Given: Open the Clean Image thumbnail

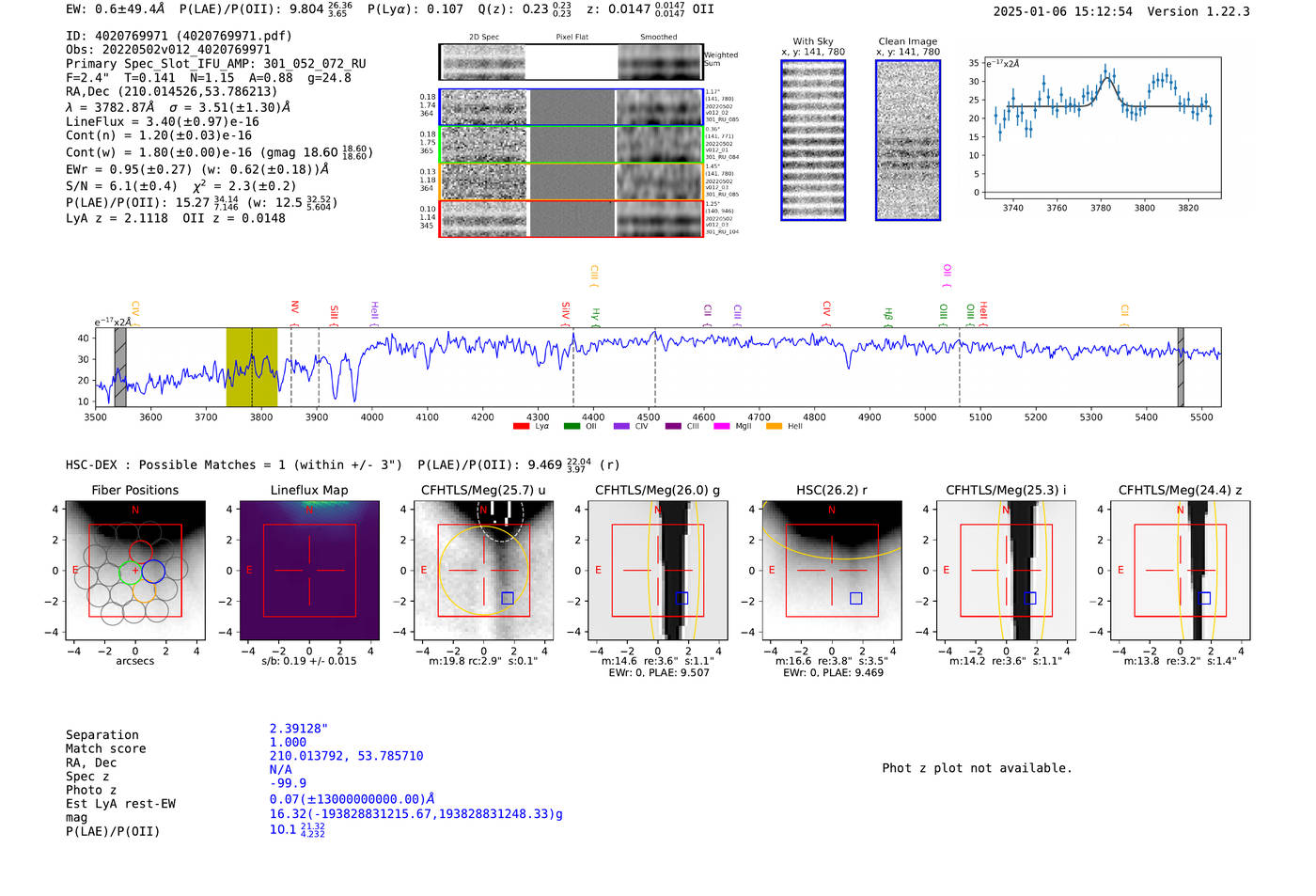Looking at the screenshot, I should click(908, 140).
